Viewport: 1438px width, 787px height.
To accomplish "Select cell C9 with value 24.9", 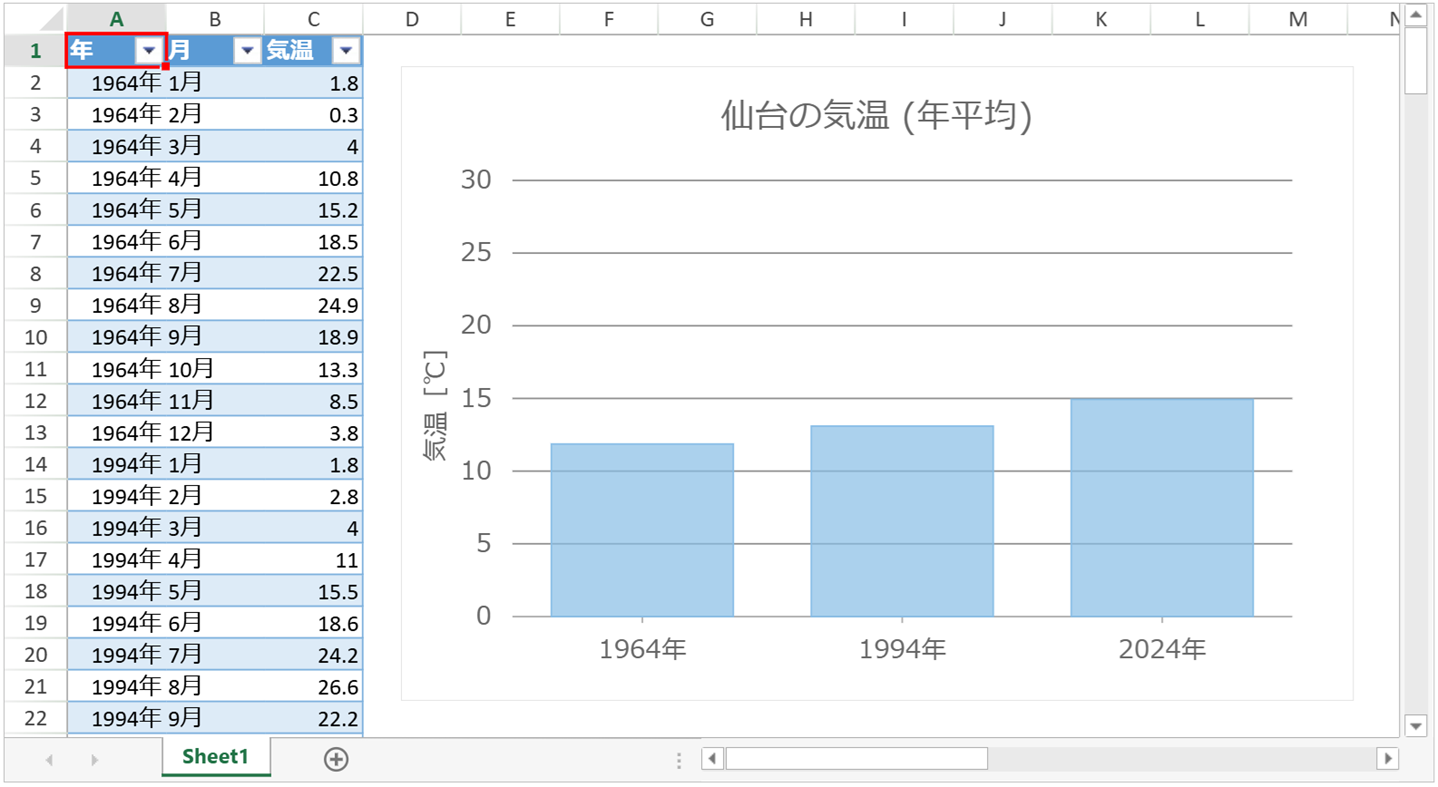I will point(314,305).
